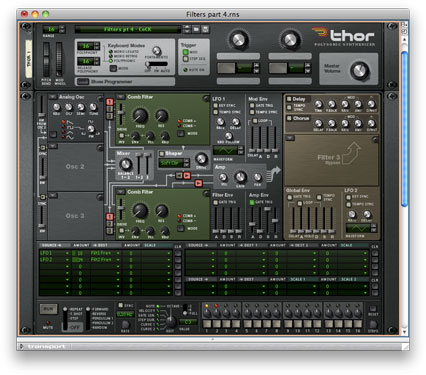
Task: Click the upper Comb Filter Drive slider
Action: tap(121, 115)
